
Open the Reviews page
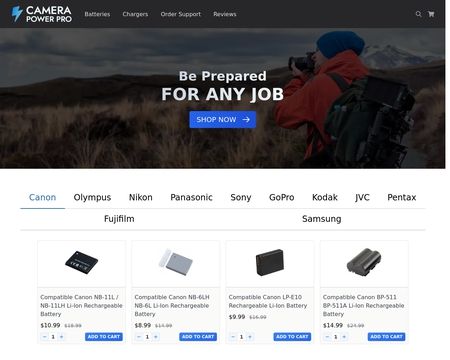[225, 14]
